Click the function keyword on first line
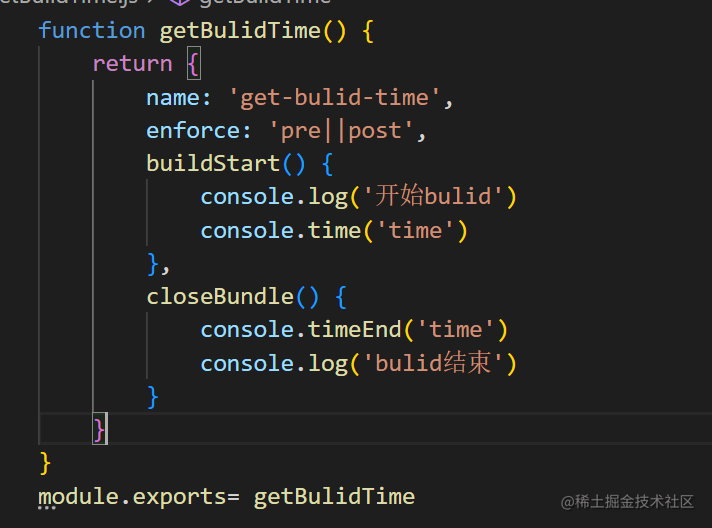The height and width of the screenshot is (528, 712). point(92,31)
